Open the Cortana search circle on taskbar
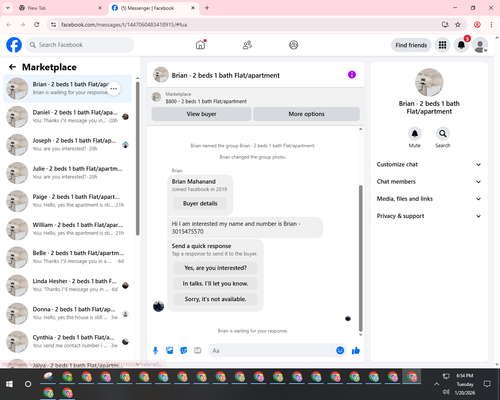 coord(28,384)
